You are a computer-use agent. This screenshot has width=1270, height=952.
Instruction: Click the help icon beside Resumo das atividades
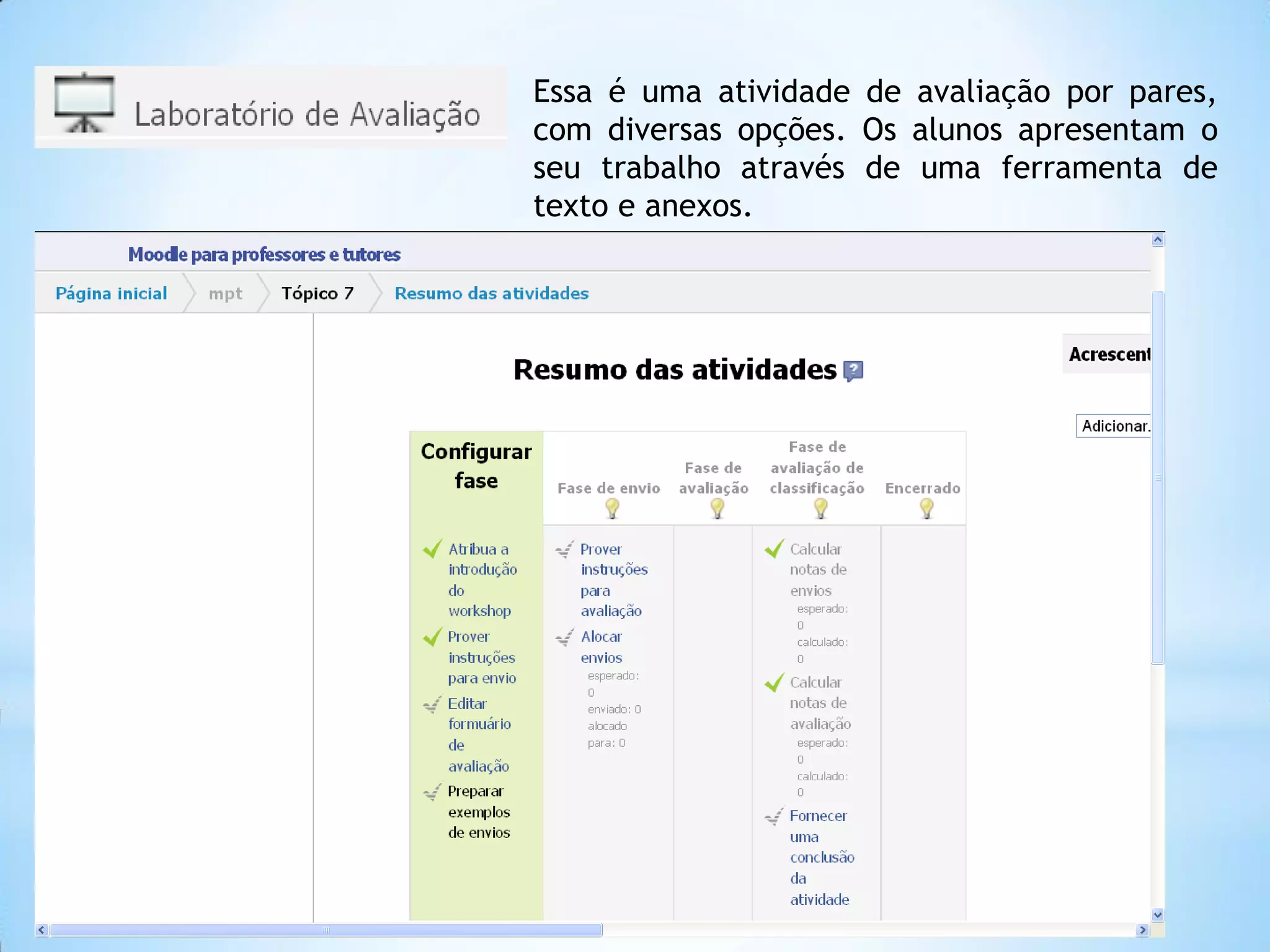853,371
